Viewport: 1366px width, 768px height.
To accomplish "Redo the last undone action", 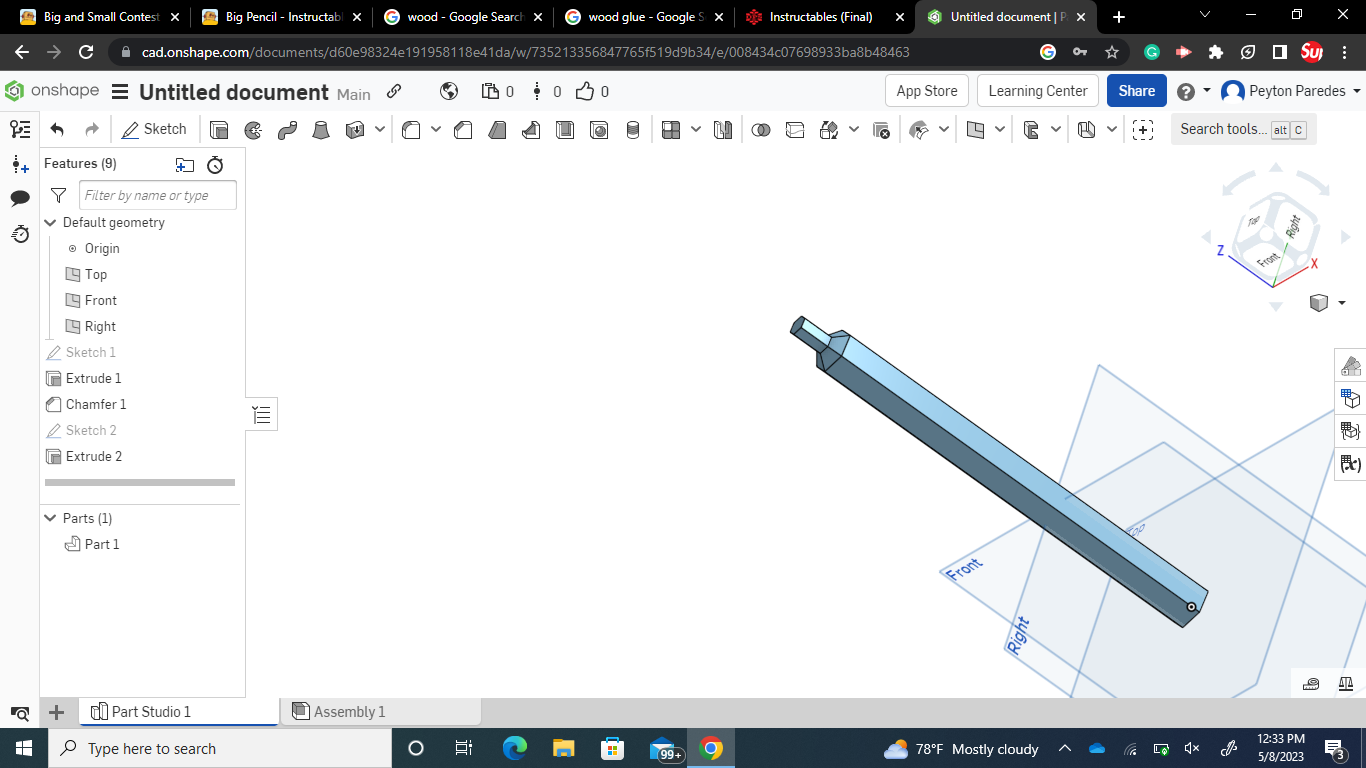I will coord(91,129).
